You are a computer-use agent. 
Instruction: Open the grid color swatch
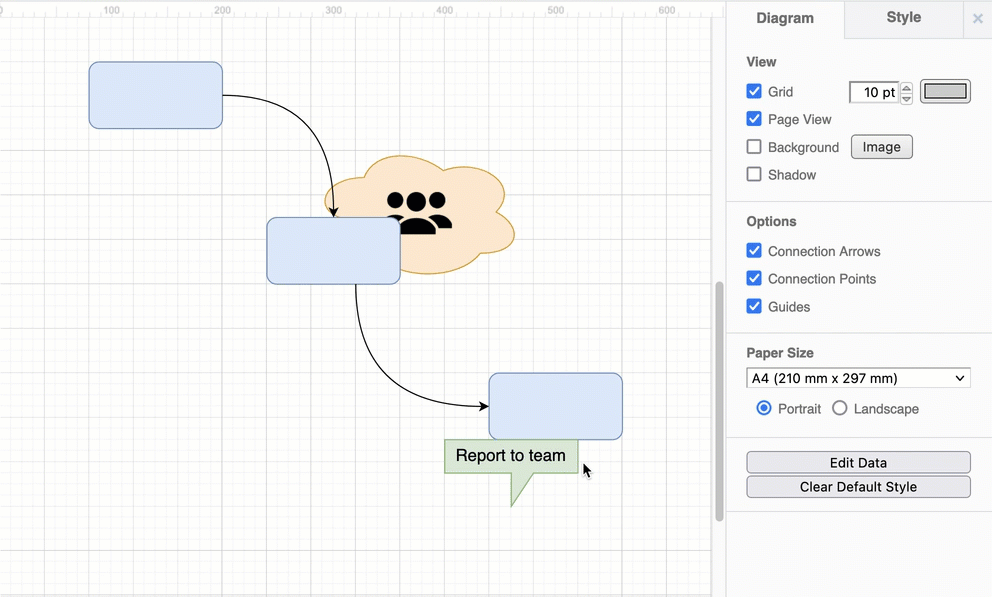click(945, 92)
